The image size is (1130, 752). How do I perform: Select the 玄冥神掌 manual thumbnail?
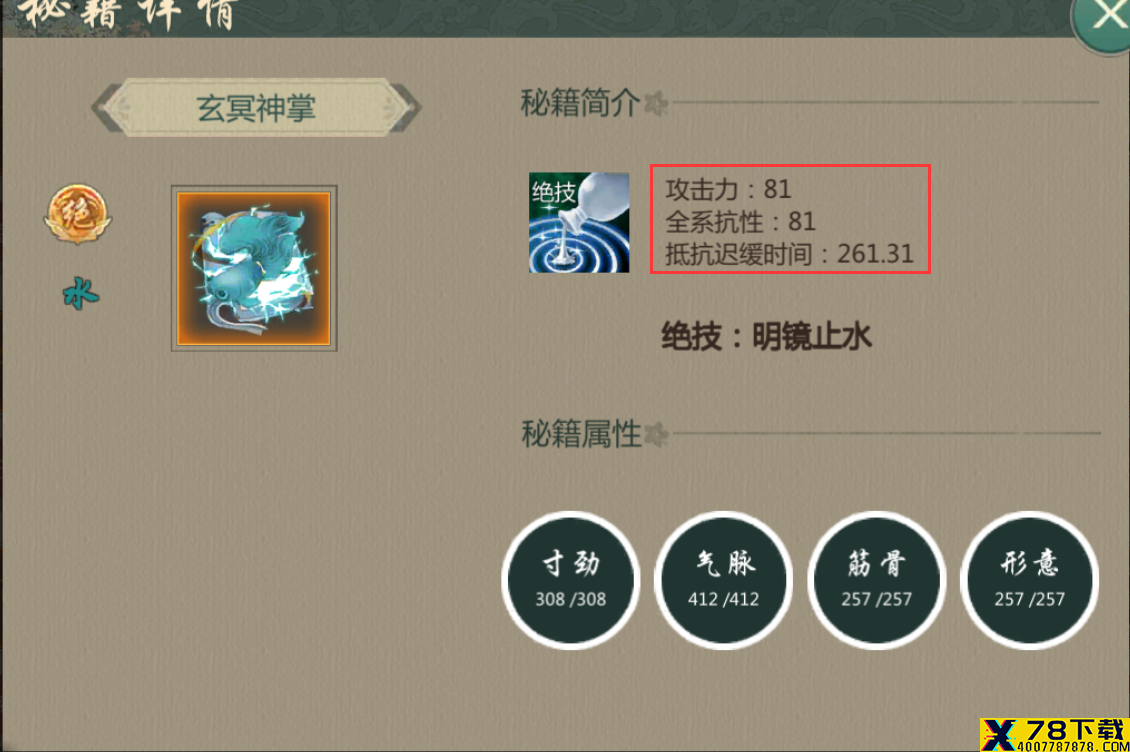(254, 268)
